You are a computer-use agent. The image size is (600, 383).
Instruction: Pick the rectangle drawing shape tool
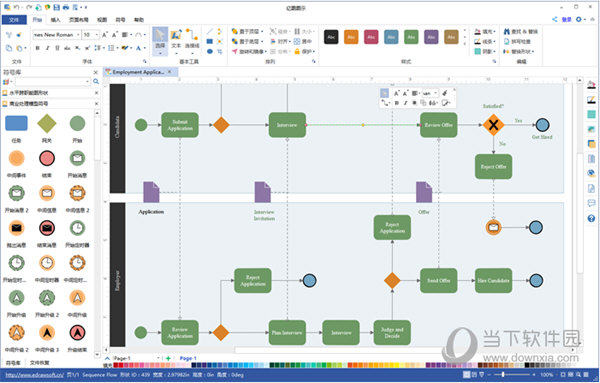[x=210, y=41]
